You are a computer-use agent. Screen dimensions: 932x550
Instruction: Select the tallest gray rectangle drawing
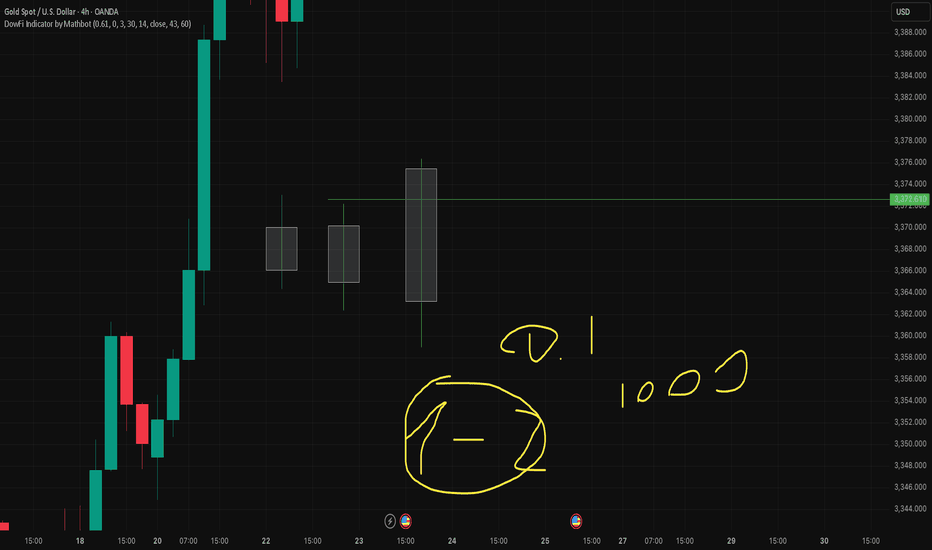pos(421,235)
